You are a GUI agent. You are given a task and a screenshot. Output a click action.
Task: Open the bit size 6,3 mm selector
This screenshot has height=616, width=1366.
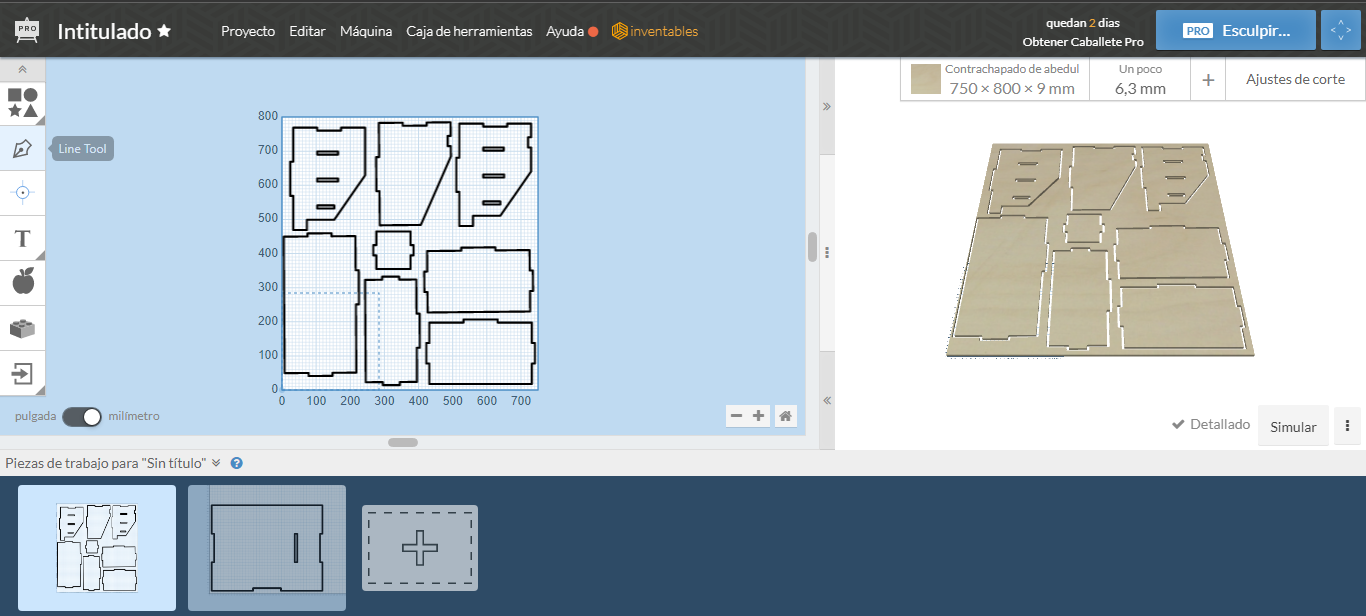[1140, 79]
